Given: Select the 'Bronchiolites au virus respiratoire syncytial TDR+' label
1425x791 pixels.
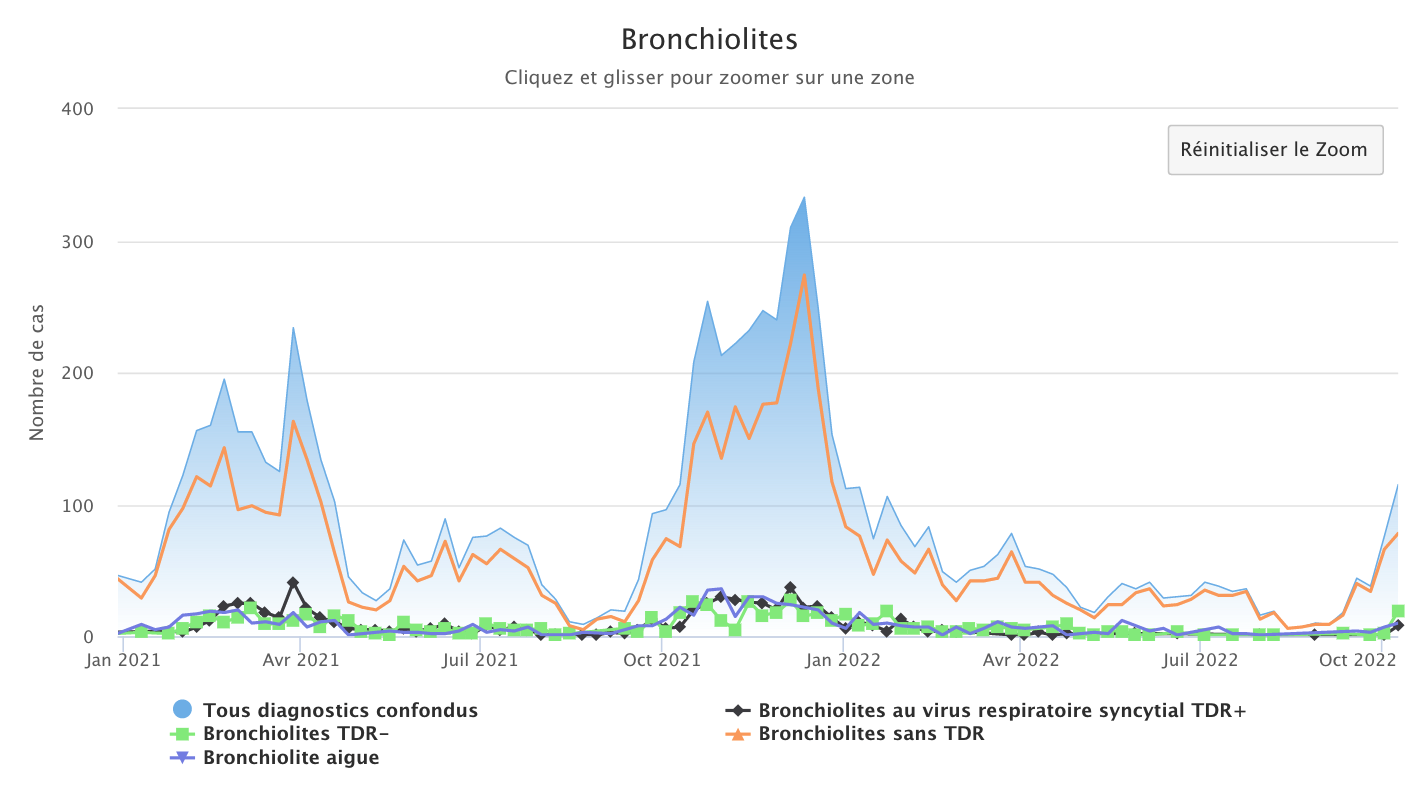Looking at the screenshot, I should coord(1003,710).
